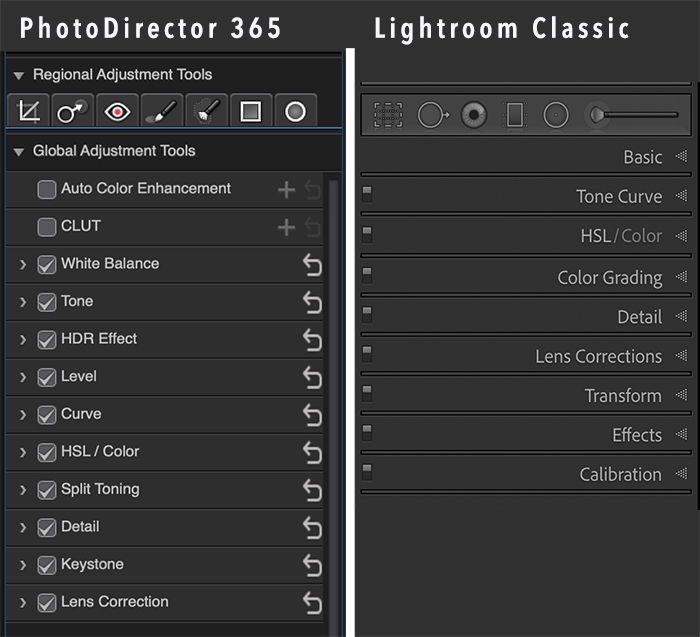Select Lightroom Radial Filter tool
This screenshot has height=637, width=700.
pyautogui.click(x=556, y=115)
